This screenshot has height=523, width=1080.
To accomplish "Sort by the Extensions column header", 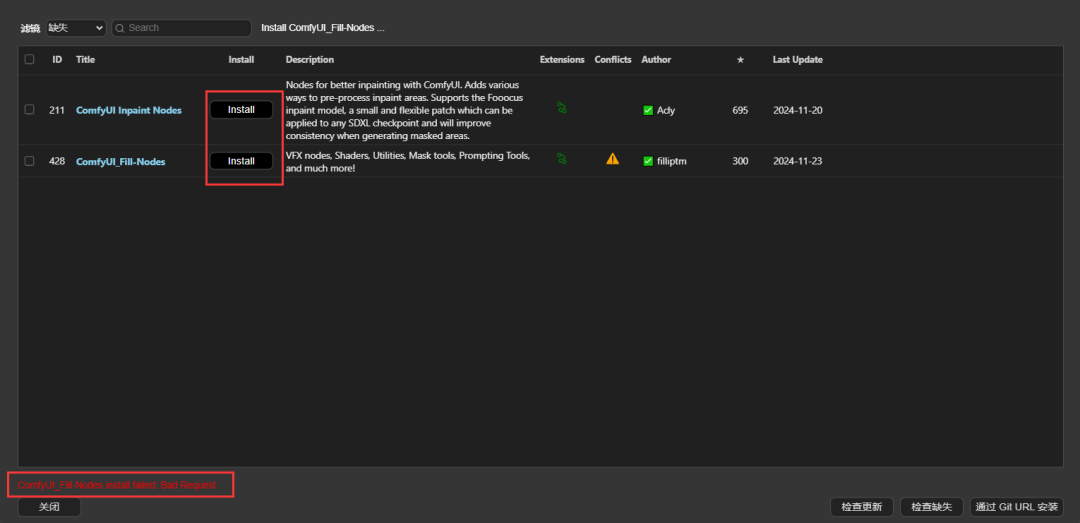I will [562, 60].
